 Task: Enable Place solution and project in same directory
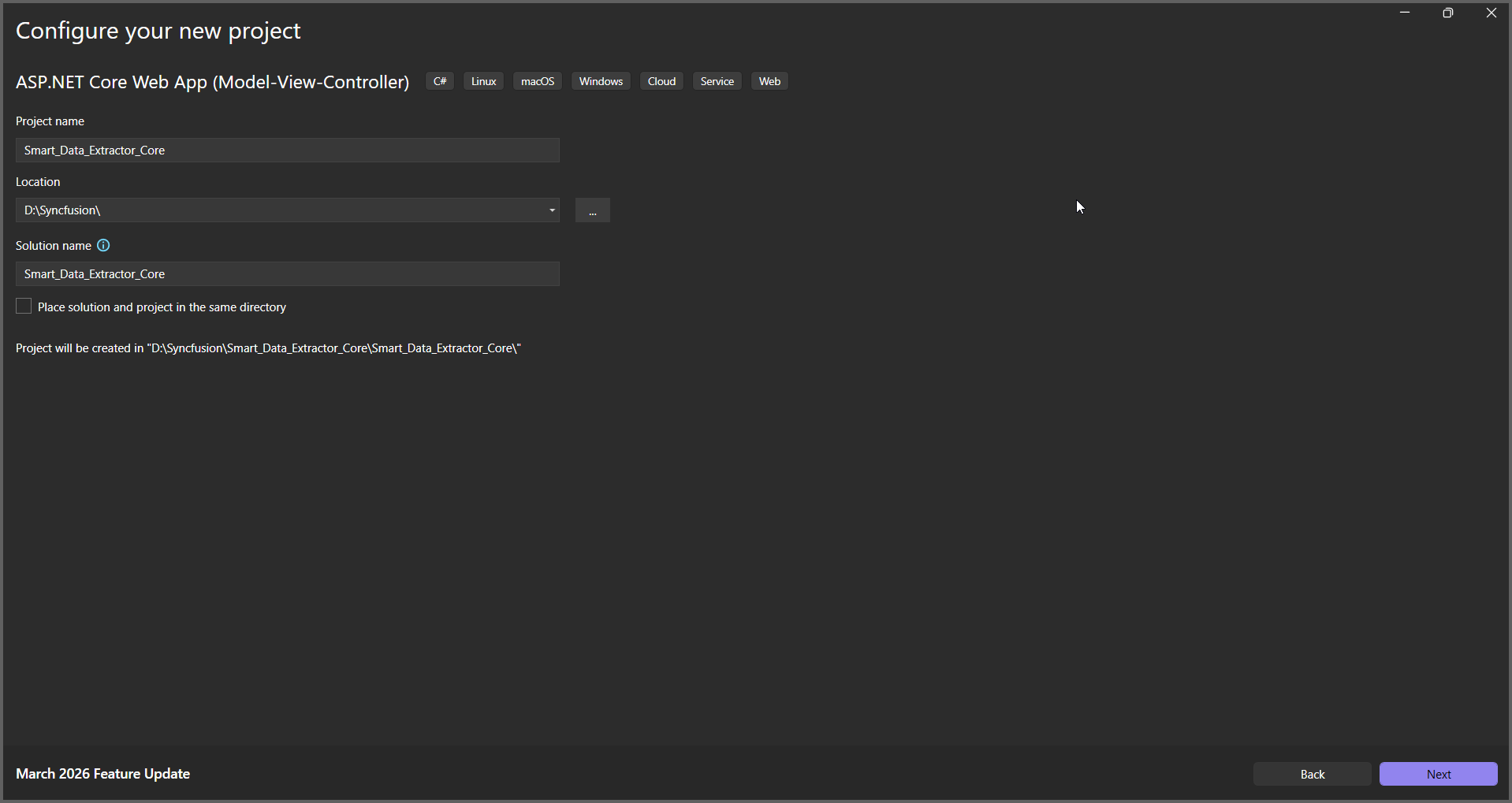[x=24, y=307]
